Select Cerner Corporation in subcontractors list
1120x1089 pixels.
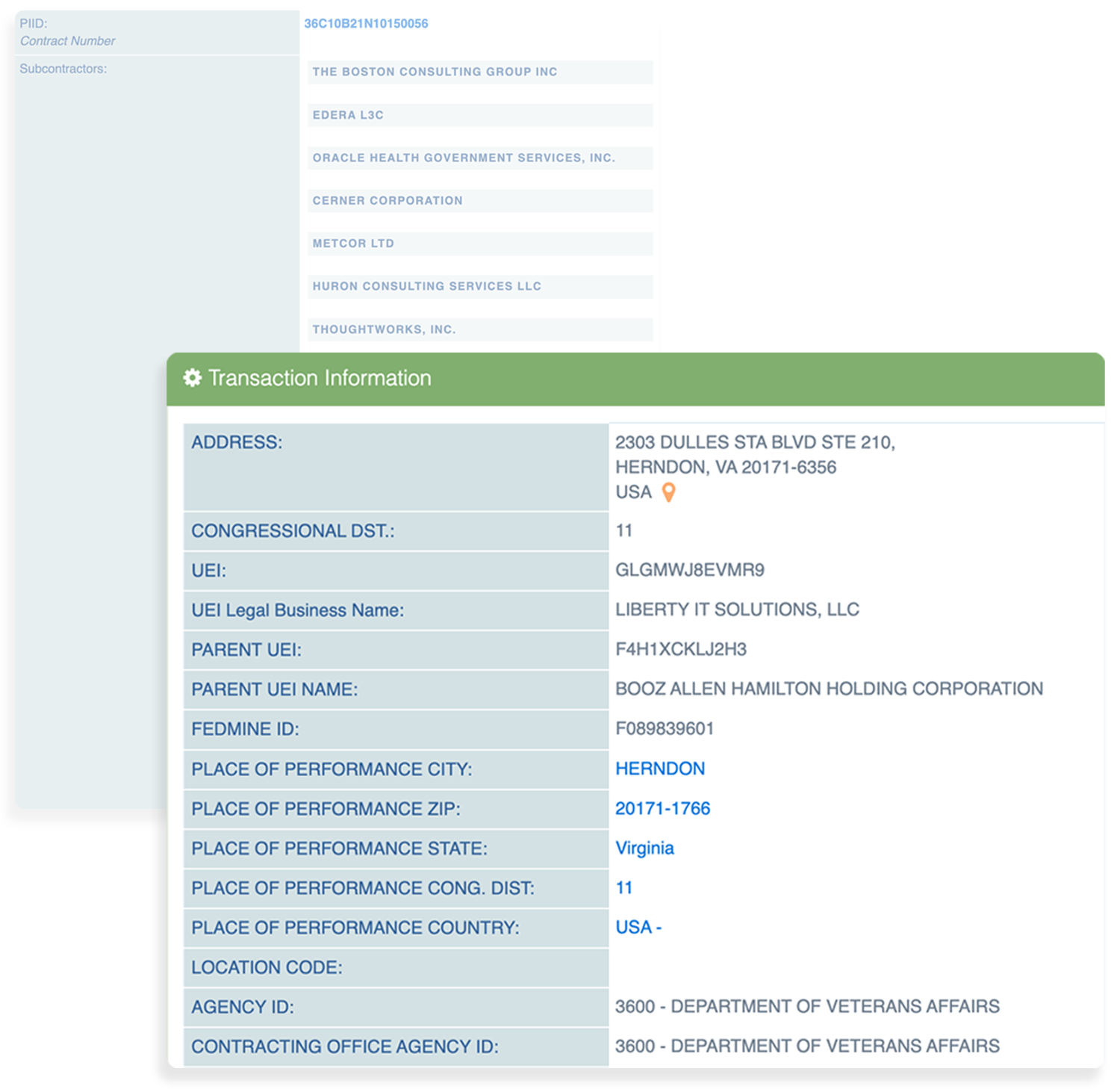[388, 200]
